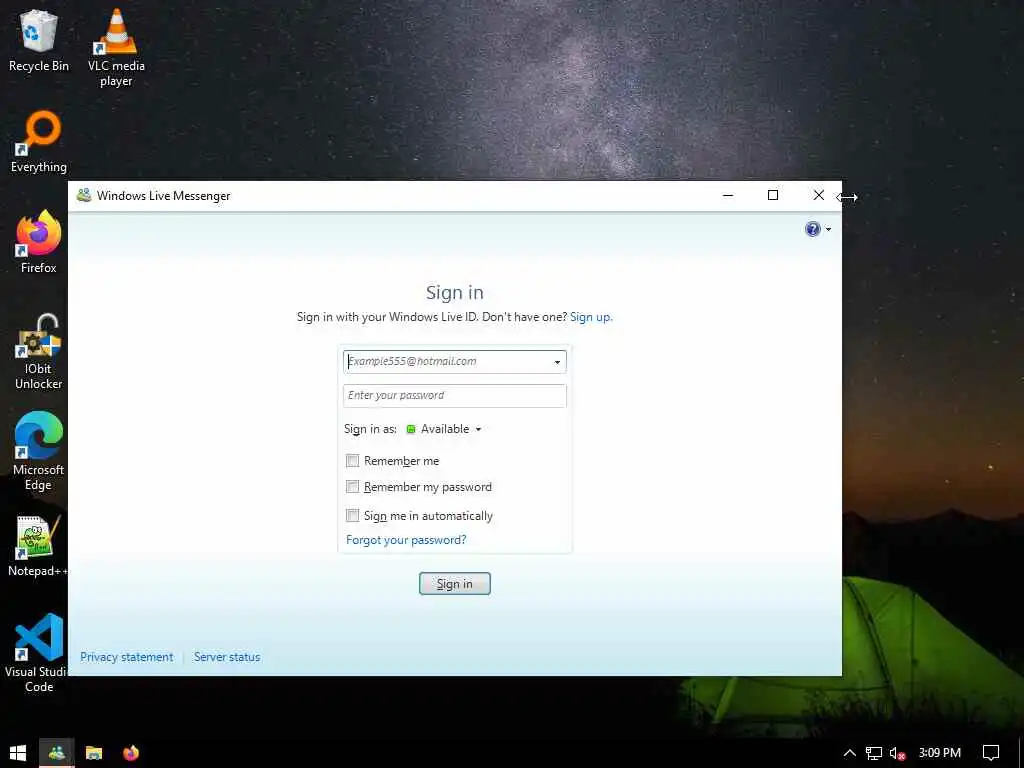
Task: Click the muted volume tray icon
Action: point(897,753)
